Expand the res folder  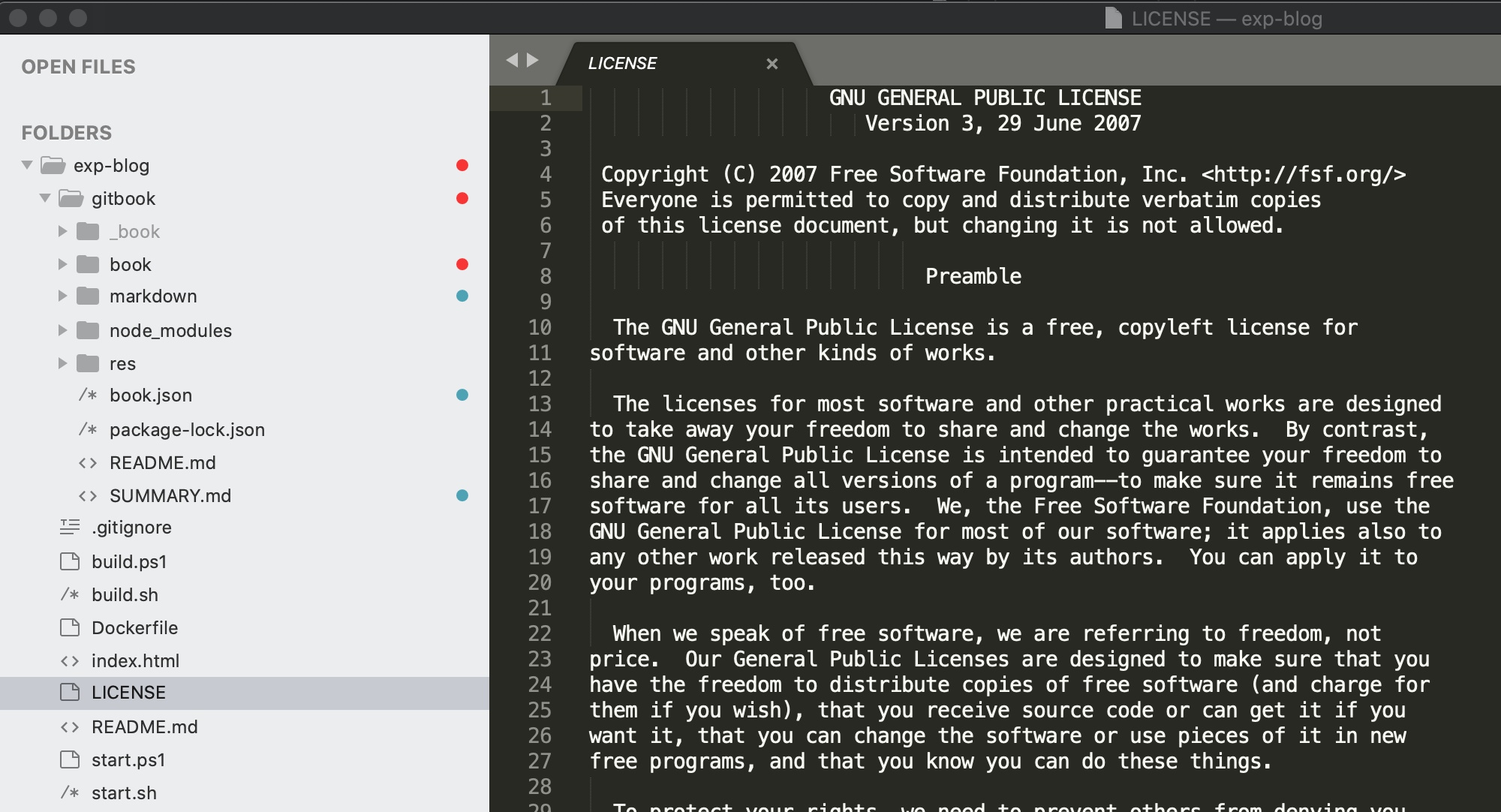pos(63,363)
